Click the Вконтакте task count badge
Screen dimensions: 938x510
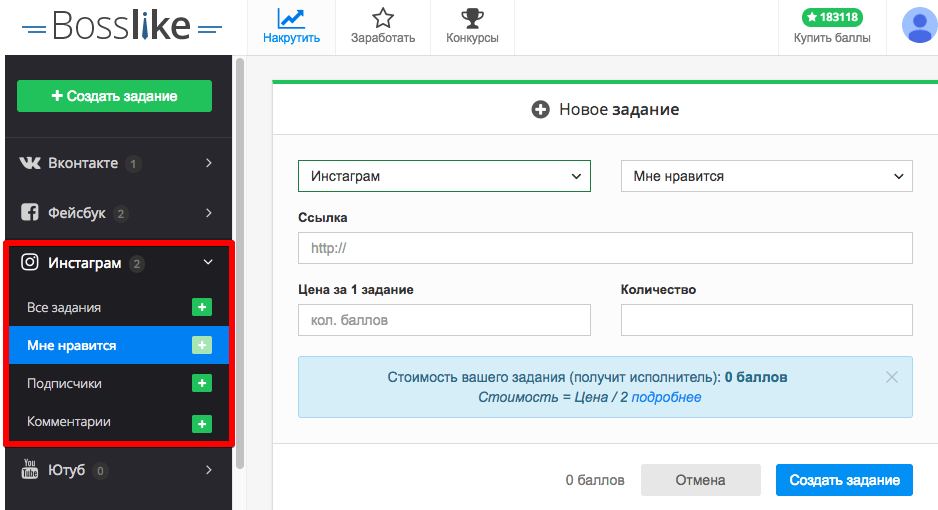[133, 163]
